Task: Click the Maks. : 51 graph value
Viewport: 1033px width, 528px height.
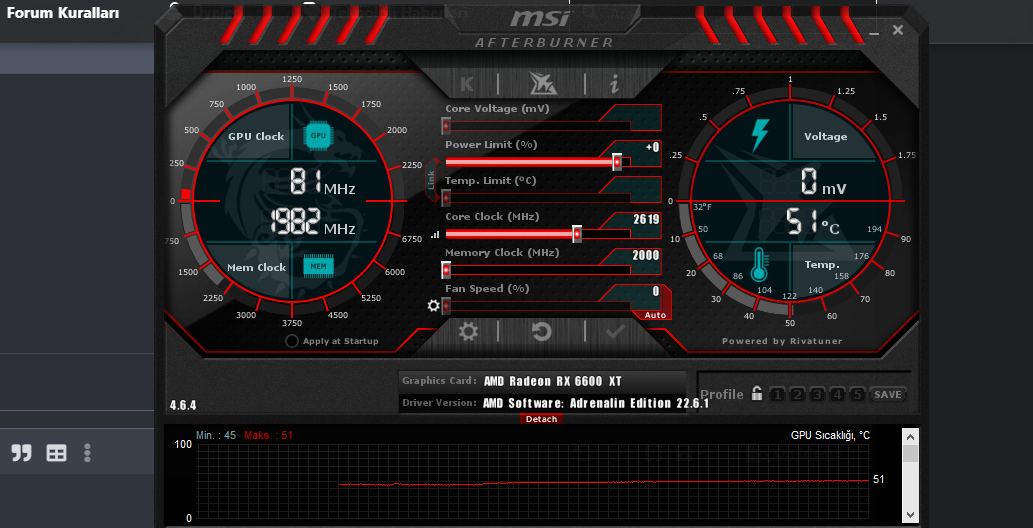Action: coord(268,436)
